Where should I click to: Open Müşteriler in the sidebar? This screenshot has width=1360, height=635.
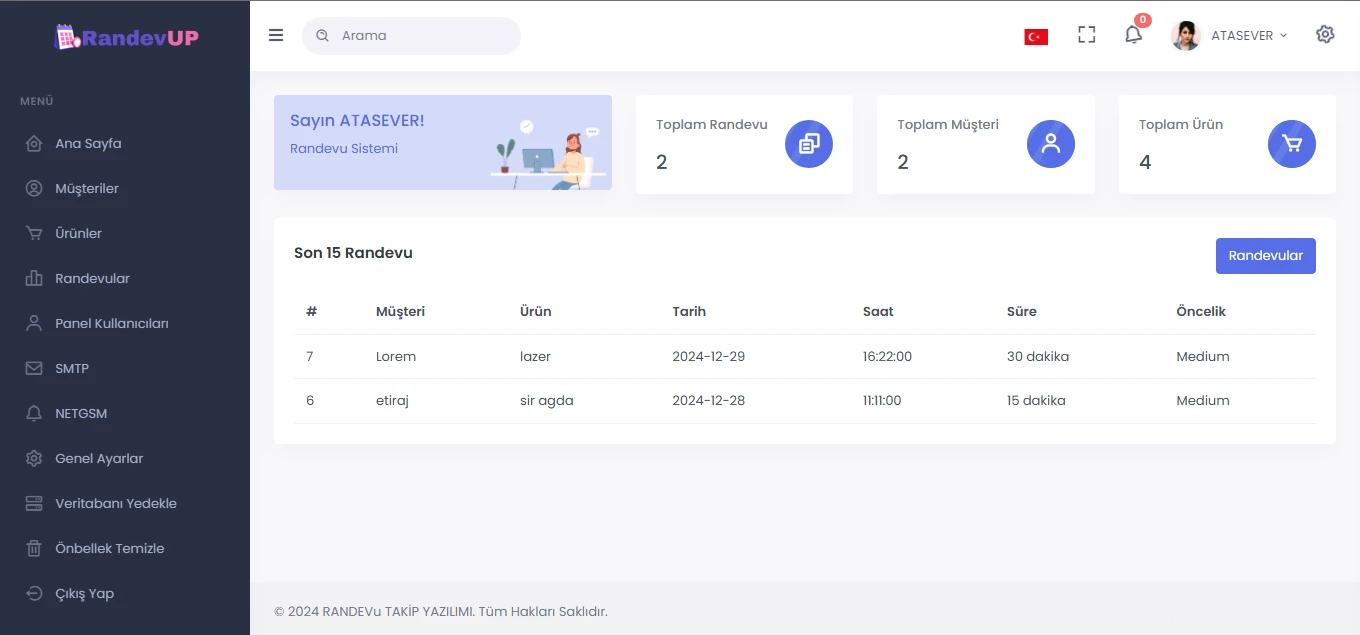(x=87, y=188)
